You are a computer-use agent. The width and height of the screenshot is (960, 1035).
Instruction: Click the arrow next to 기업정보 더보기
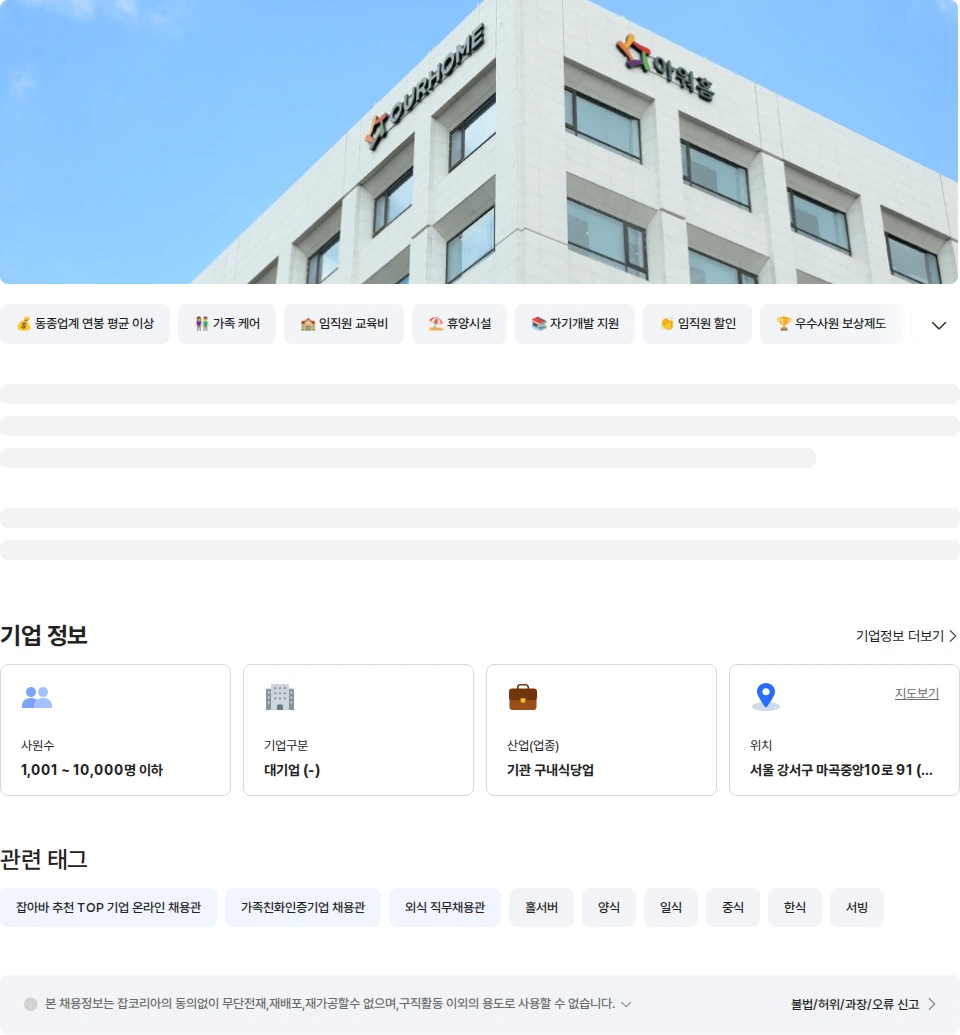click(953, 636)
